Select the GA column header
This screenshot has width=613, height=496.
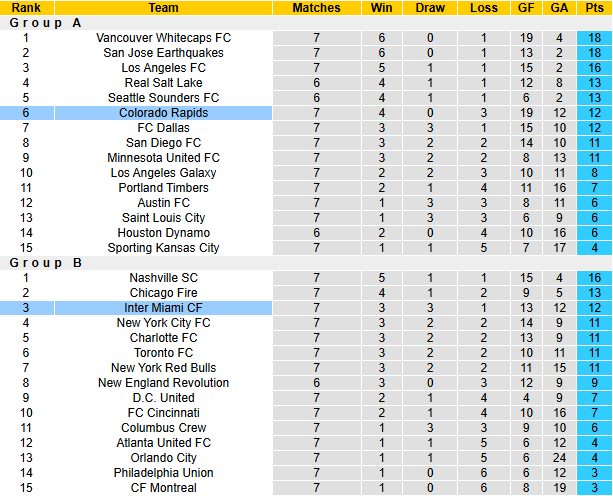(559, 8)
